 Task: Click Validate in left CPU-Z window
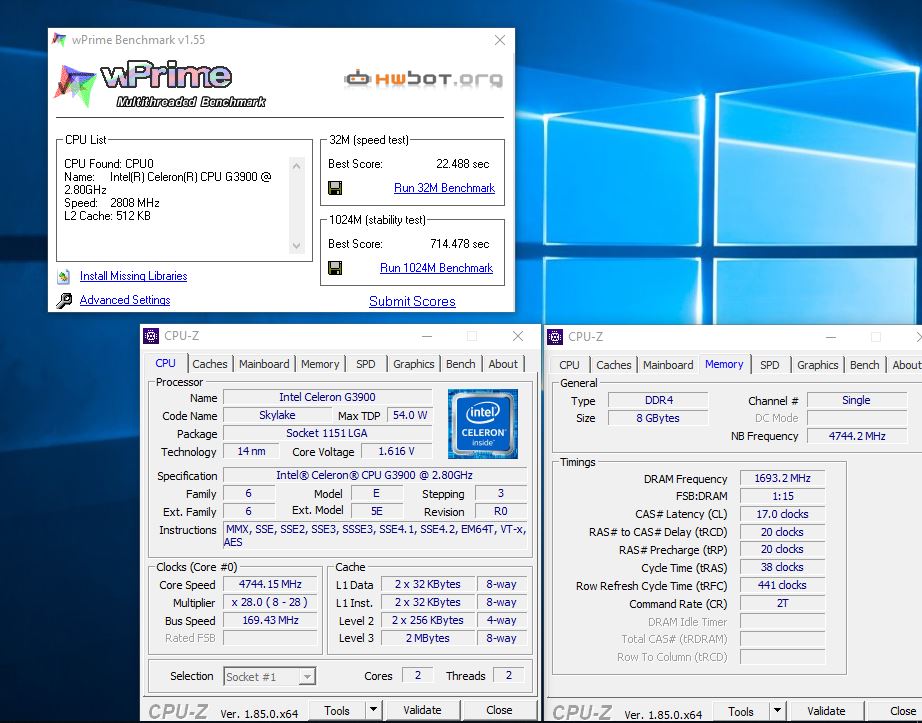coord(422,710)
